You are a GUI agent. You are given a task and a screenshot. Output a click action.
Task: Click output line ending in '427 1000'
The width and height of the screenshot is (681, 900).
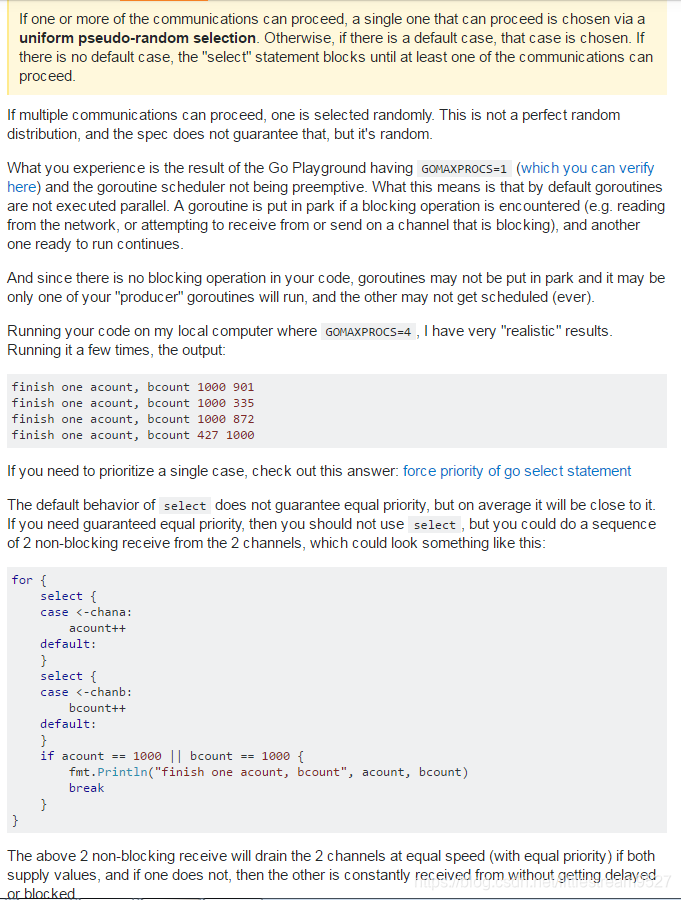[x=133, y=436]
